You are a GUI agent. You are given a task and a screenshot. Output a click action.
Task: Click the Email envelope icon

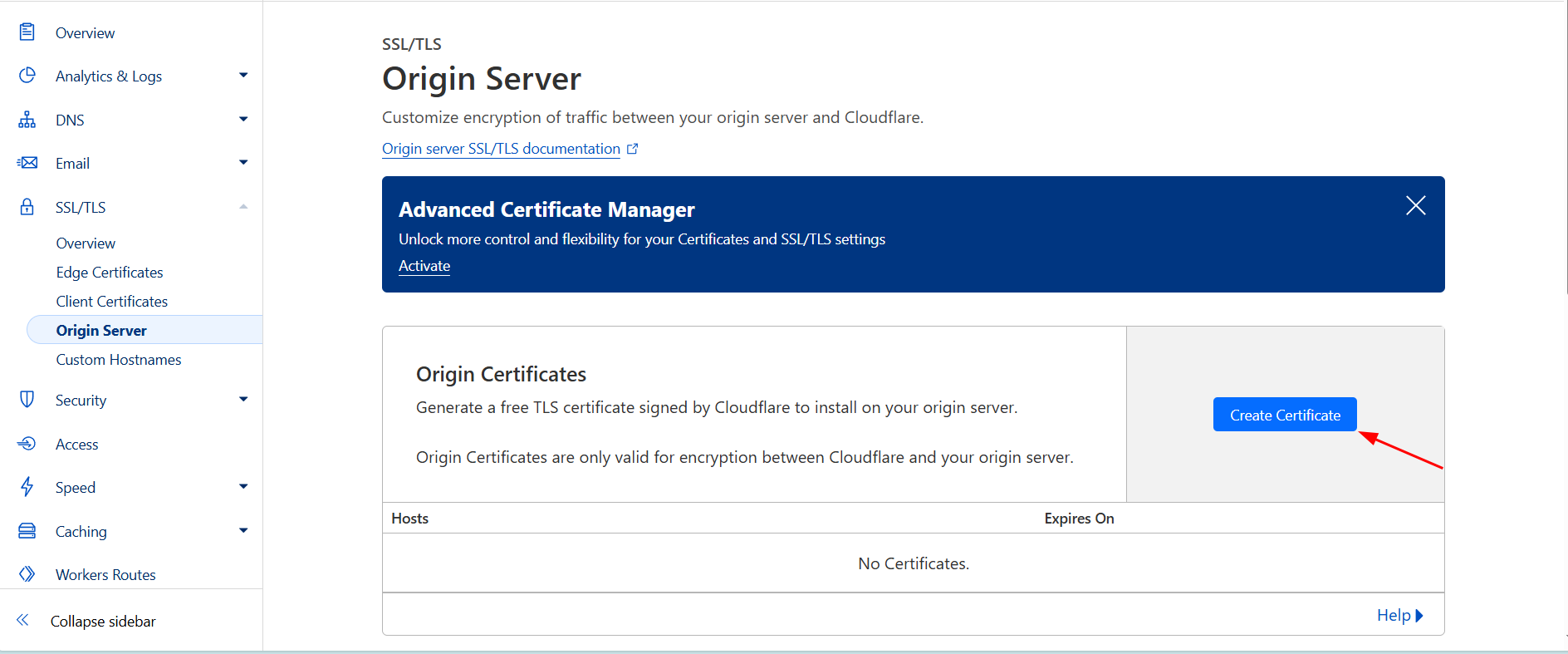(27, 163)
